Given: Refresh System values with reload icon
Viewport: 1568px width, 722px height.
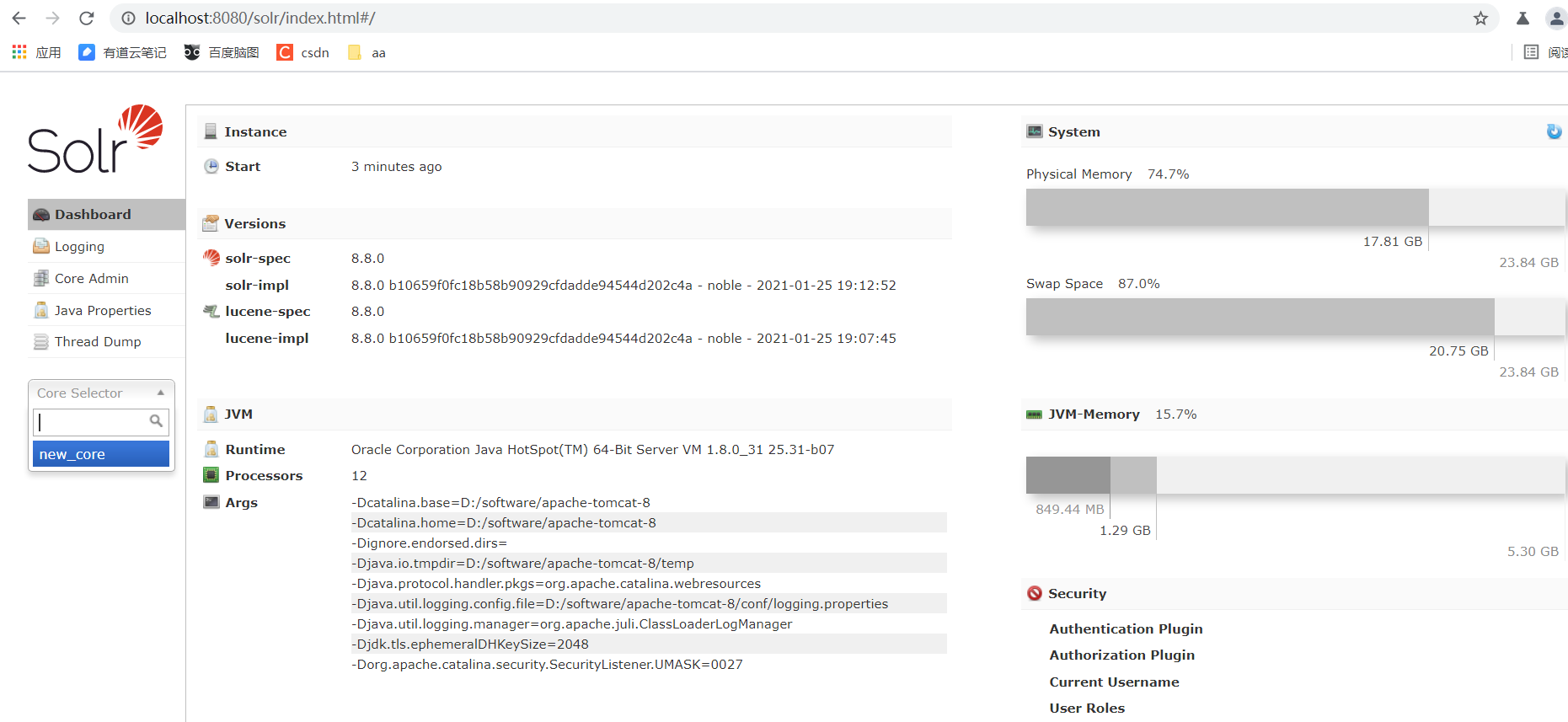Looking at the screenshot, I should [x=1554, y=131].
